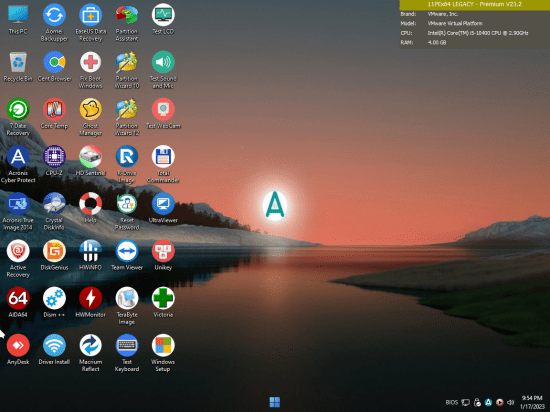The image size is (550, 412).
Task: Open HWMonitor
Action: 90,303
